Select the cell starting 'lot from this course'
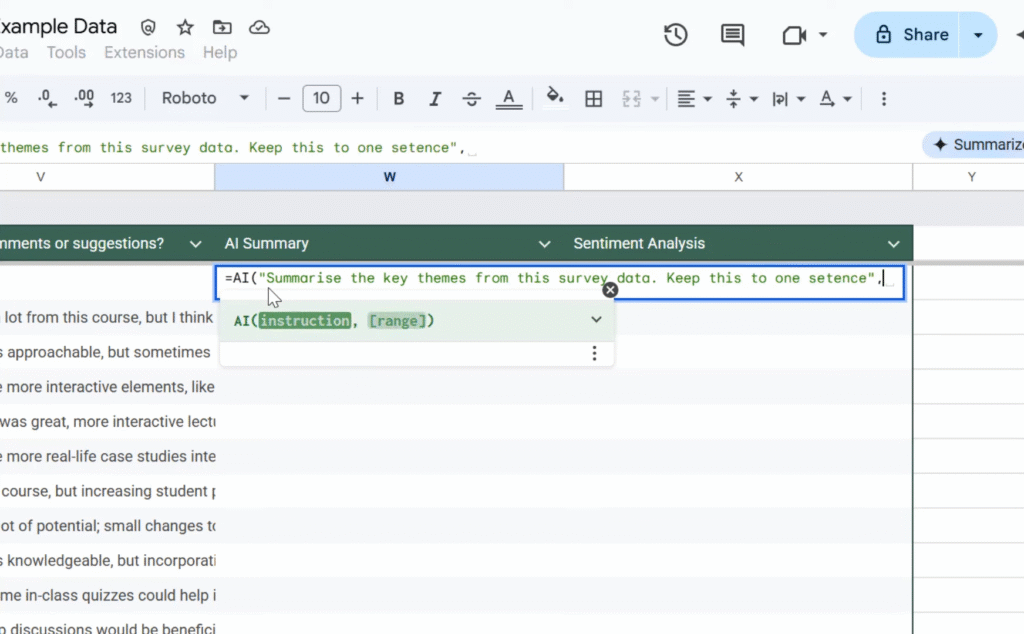This screenshot has height=634, width=1024. [x=107, y=317]
